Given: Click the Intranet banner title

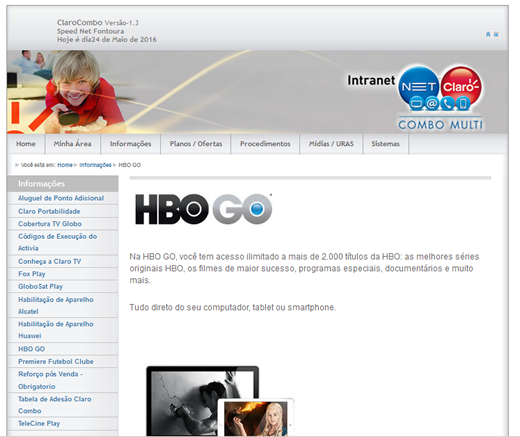Looking at the screenshot, I should pos(371,80).
